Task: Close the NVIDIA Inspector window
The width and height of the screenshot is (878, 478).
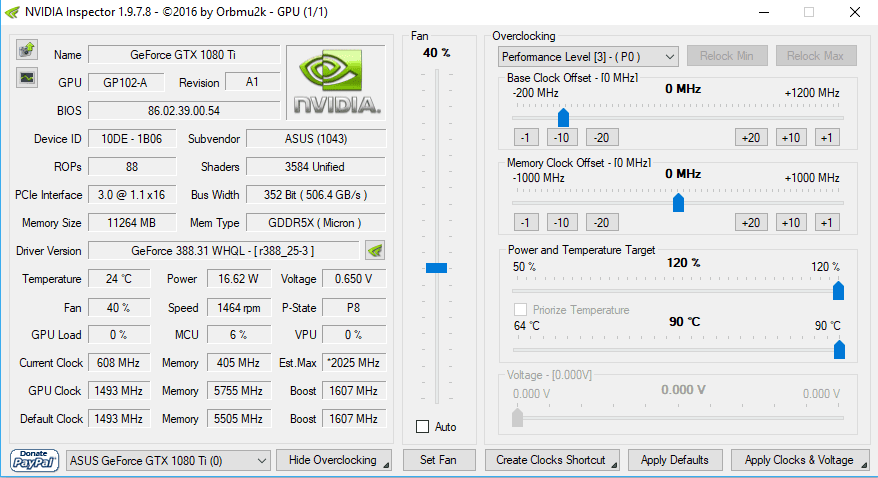Action: (854, 12)
